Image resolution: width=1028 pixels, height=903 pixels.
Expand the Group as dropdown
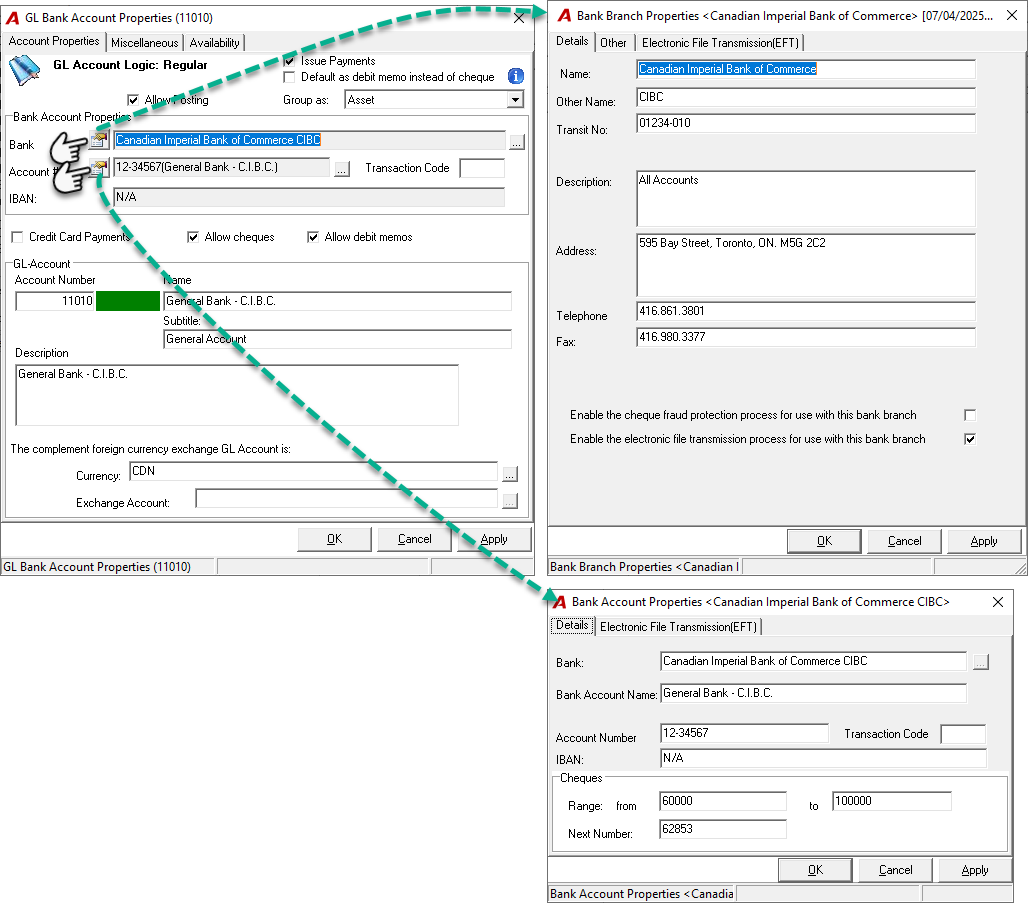pyautogui.click(x=516, y=100)
